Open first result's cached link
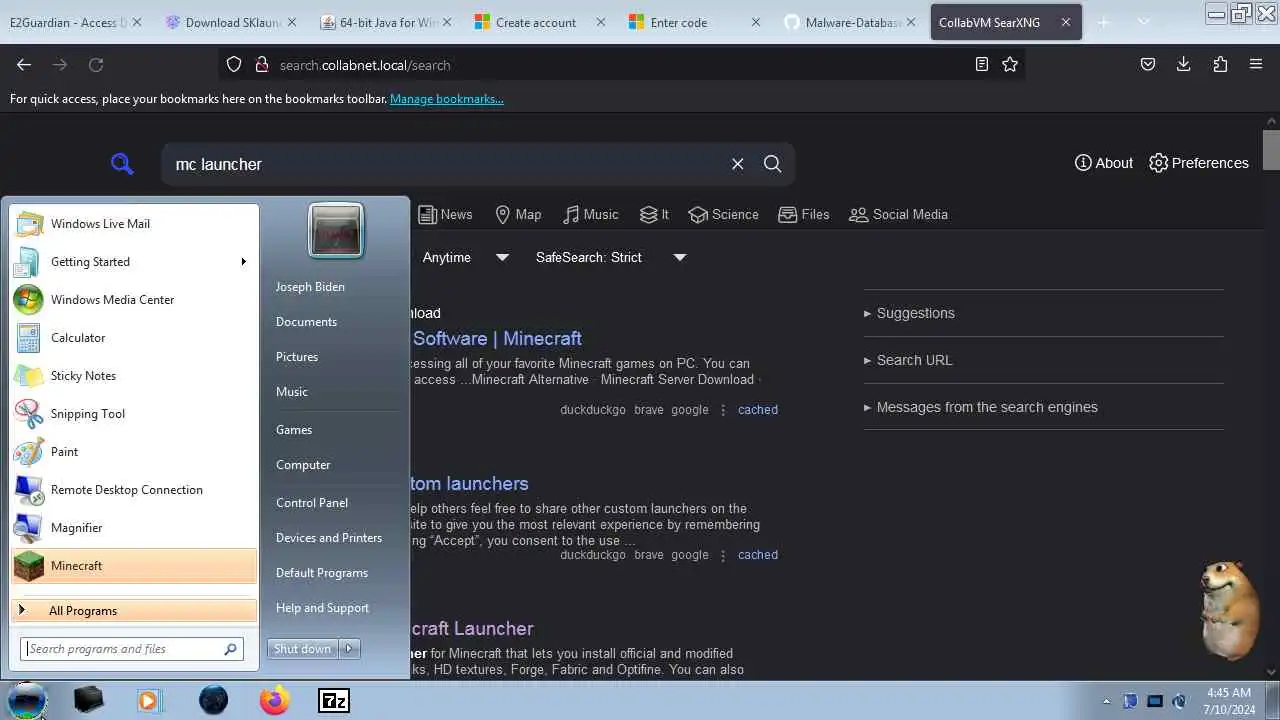The image size is (1280, 720). [x=758, y=410]
